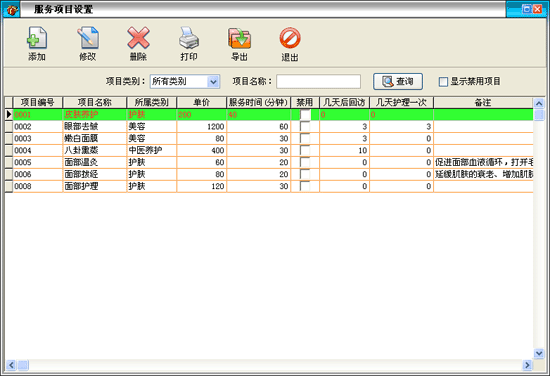Click the 项目名称 text input field

pos(318,82)
